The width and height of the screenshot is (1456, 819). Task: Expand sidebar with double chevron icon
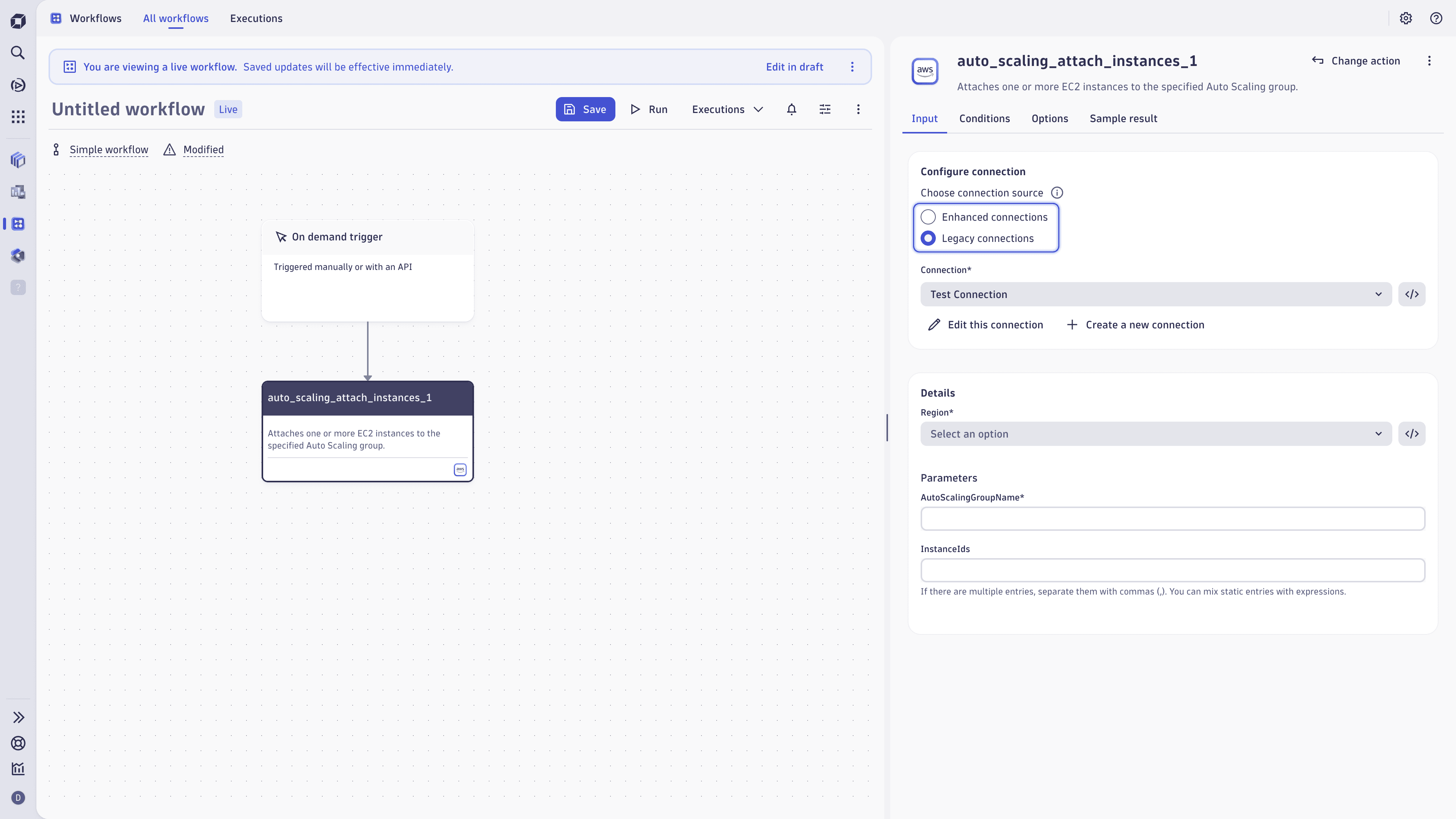point(18,717)
